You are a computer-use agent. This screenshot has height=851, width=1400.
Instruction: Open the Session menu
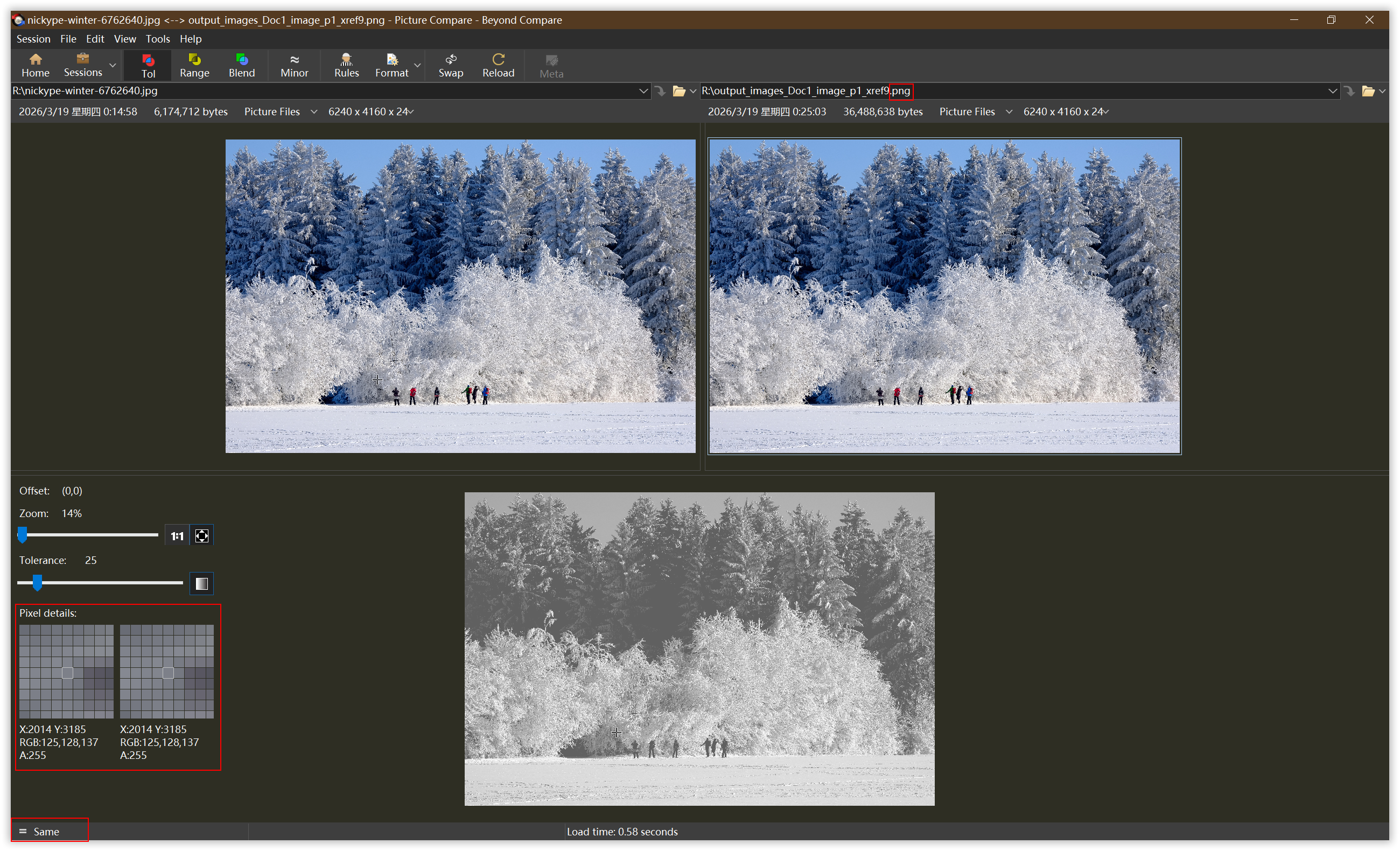(x=33, y=39)
